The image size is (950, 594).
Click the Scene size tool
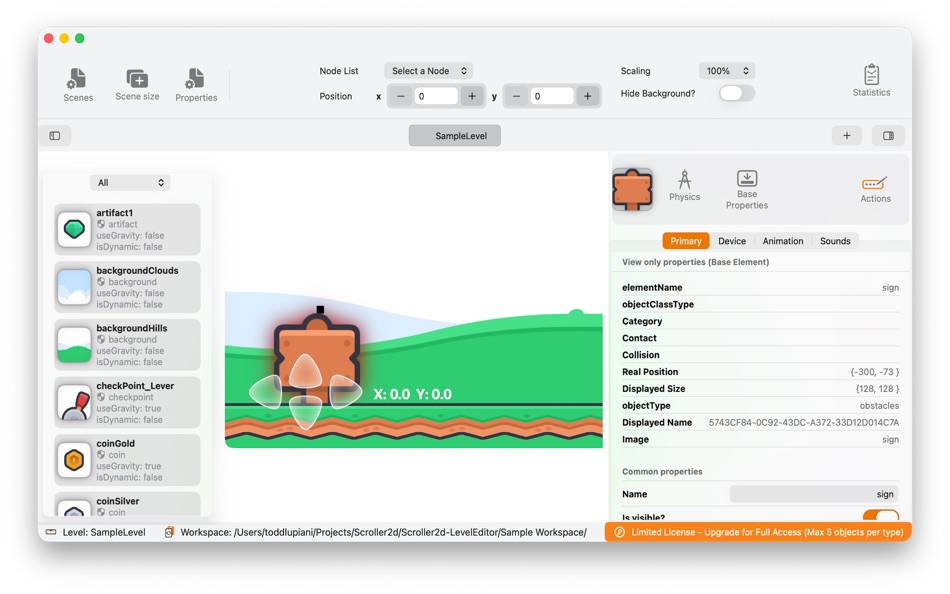point(137,84)
